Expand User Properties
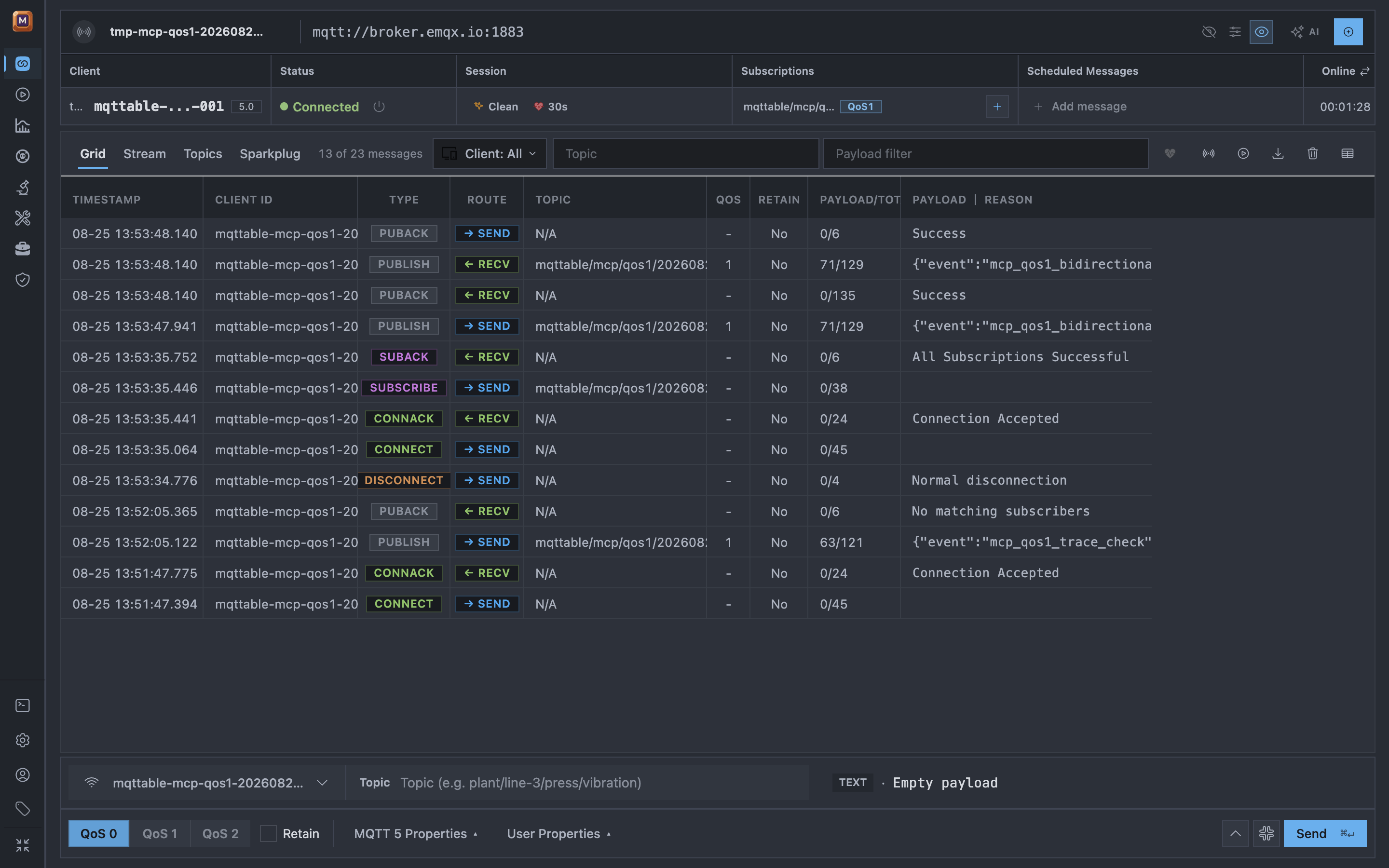 pyautogui.click(x=558, y=834)
